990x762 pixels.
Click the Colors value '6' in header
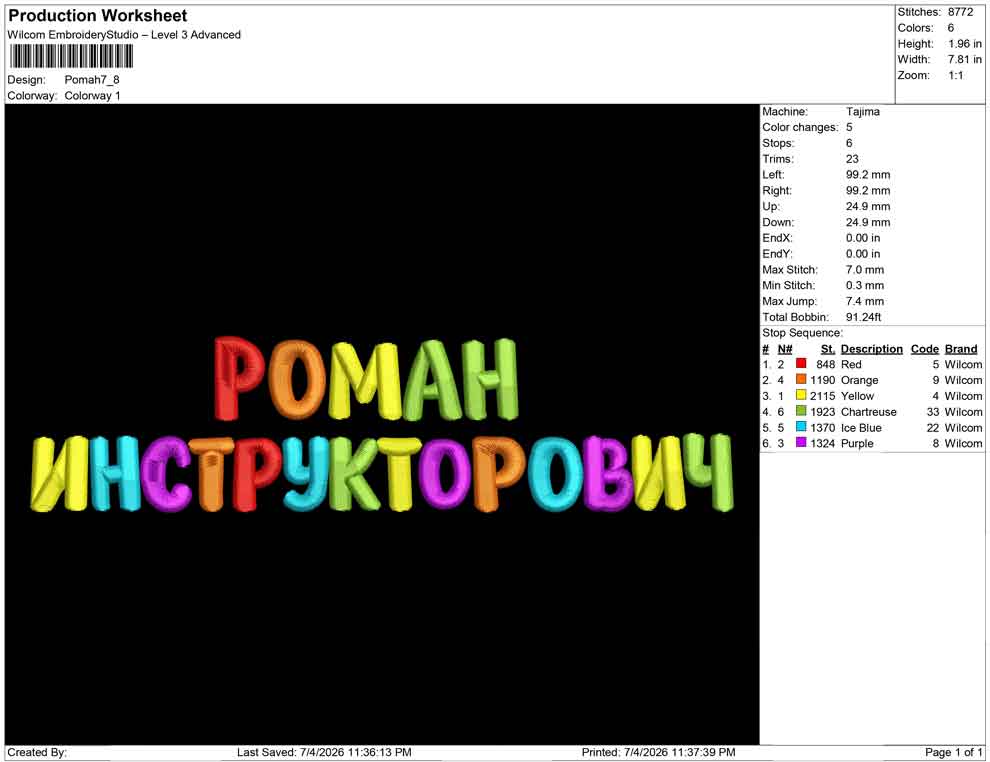pyautogui.click(x=950, y=28)
